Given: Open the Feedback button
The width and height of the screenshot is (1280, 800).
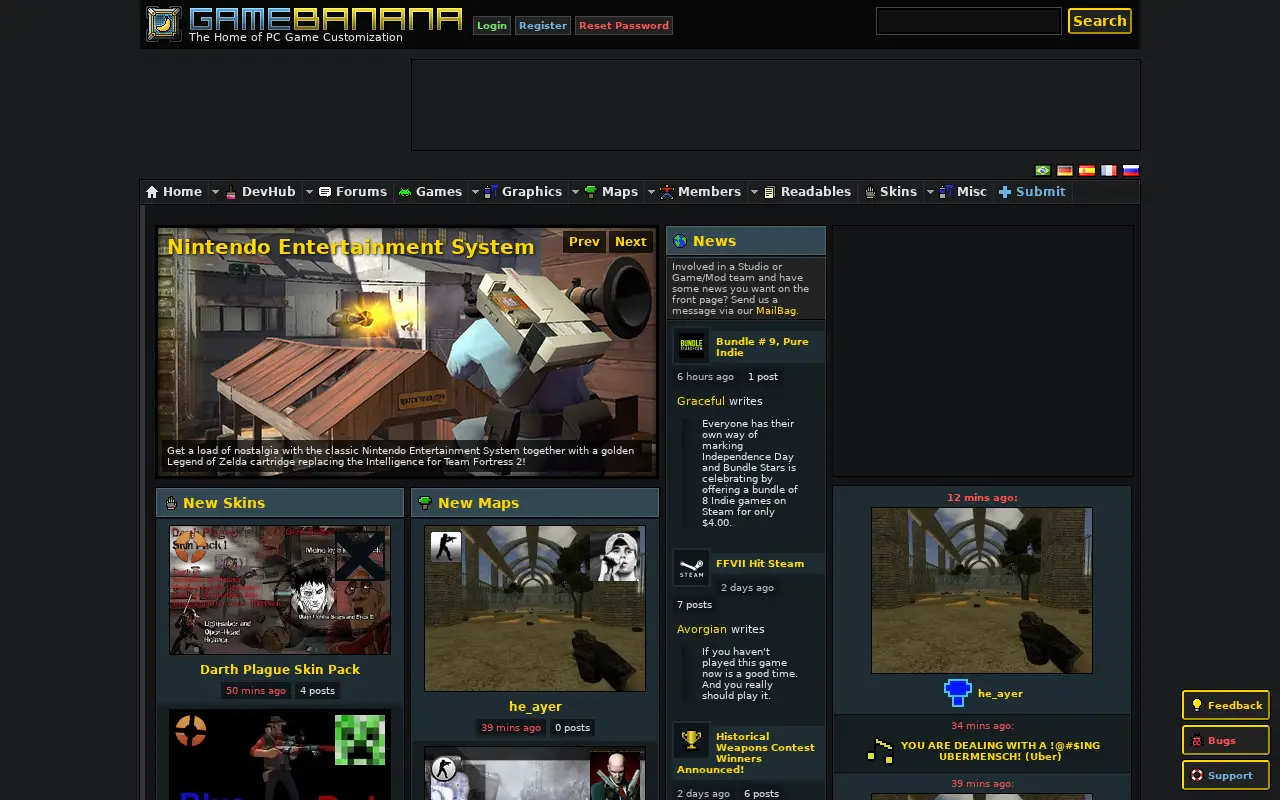Looking at the screenshot, I should (1226, 705).
